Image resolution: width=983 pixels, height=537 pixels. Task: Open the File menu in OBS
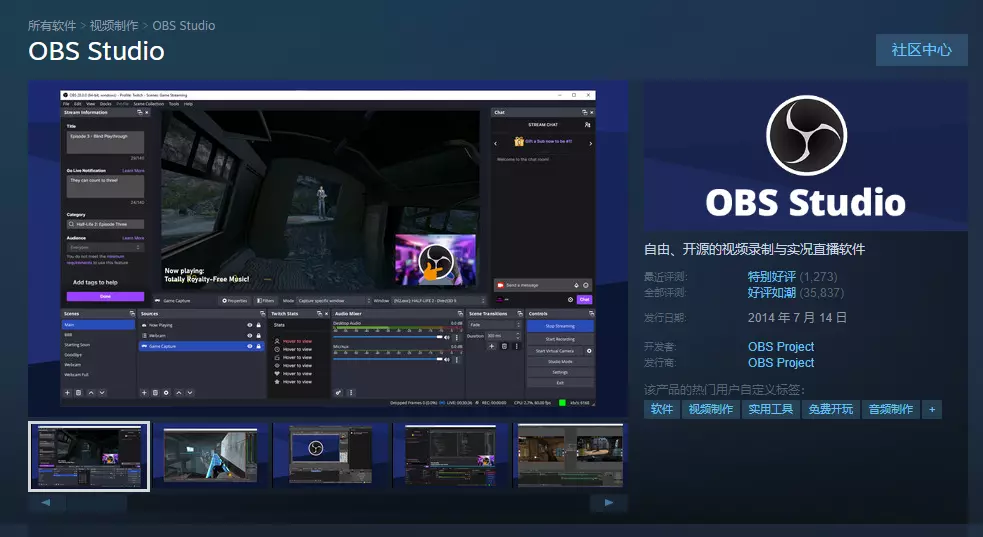66,104
